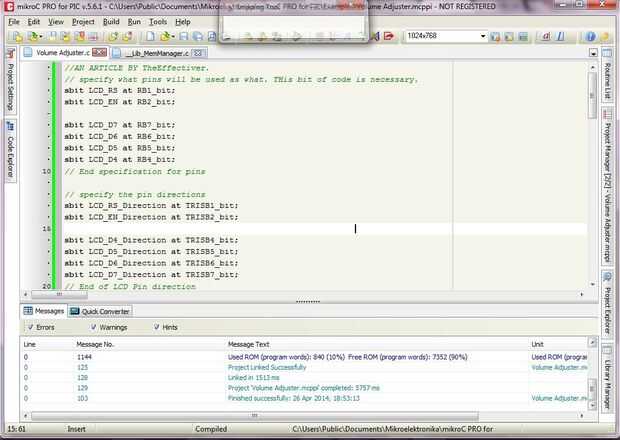
Task: Switch to the __Lib_MemManager.c tab
Action: pos(155,53)
